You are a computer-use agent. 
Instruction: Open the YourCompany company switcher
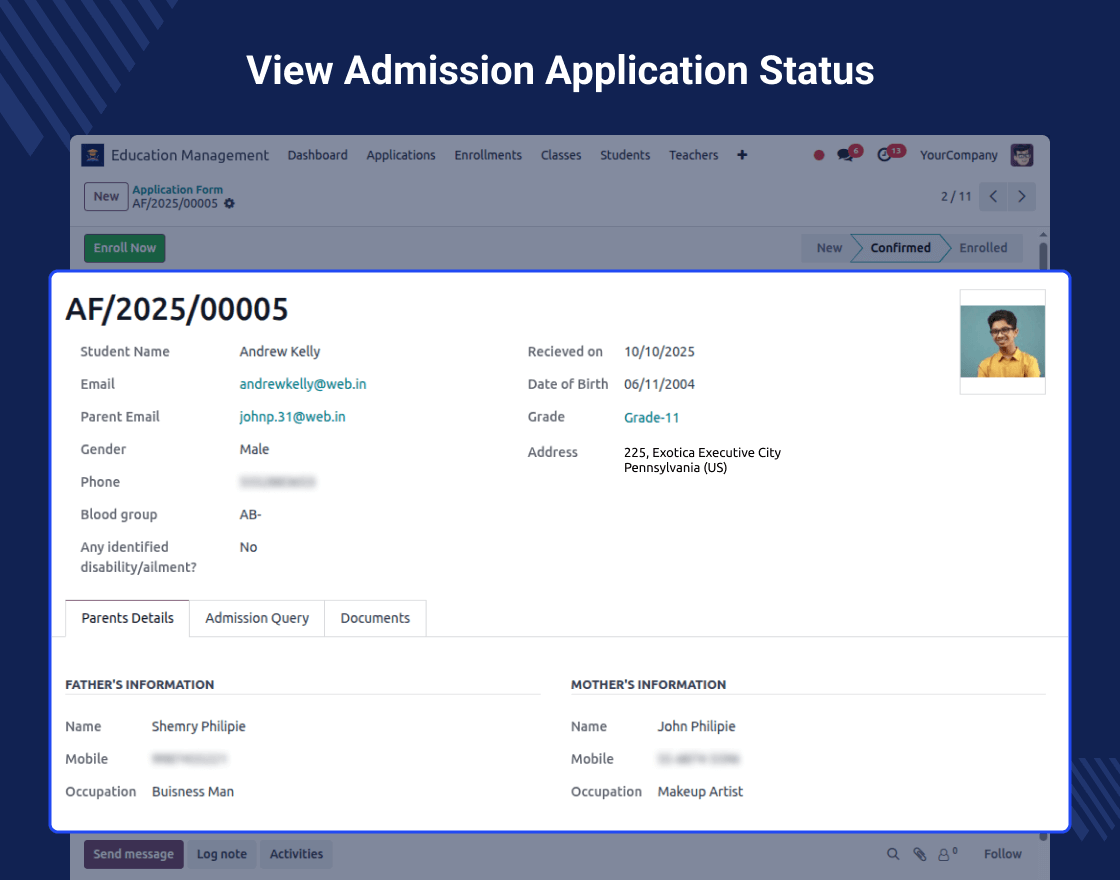(x=959, y=155)
